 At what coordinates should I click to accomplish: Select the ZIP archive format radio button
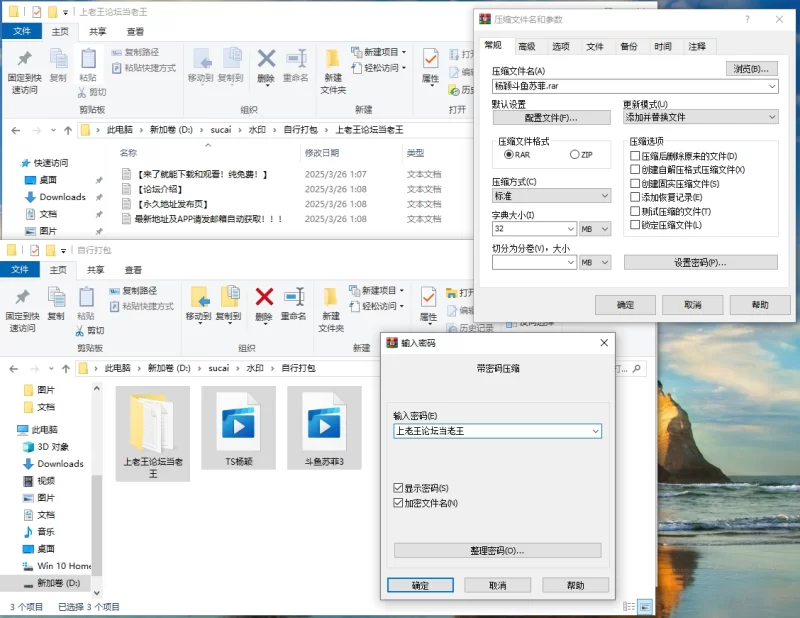(x=574, y=155)
